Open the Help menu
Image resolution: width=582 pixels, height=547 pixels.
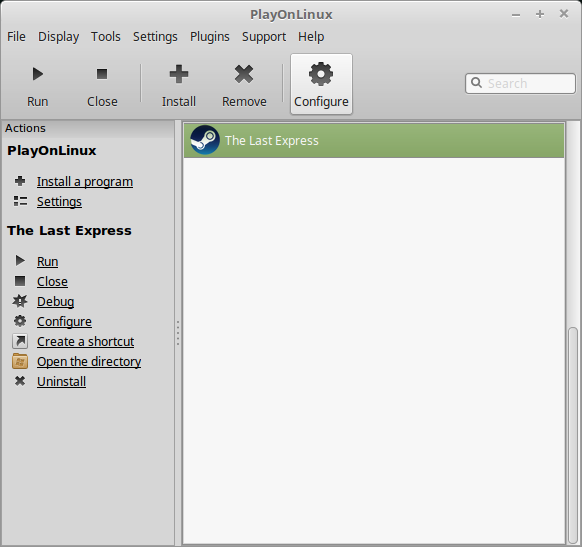311,37
